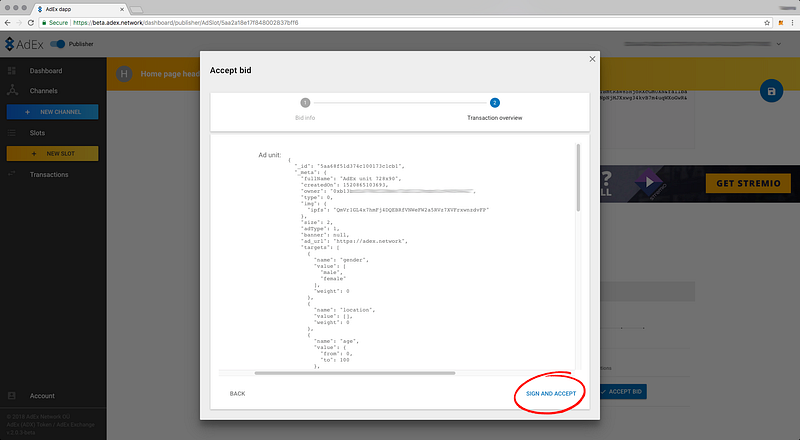
Task: Click the browser back arrow
Action: click(x=7, y=23)
